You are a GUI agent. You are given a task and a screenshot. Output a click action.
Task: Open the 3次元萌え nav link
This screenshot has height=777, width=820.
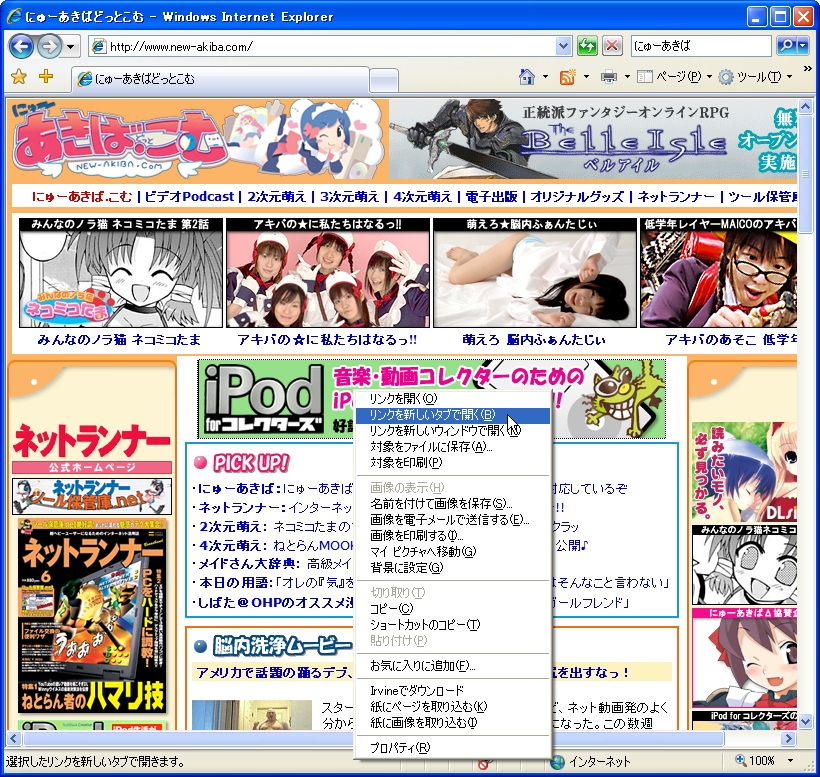349,197
